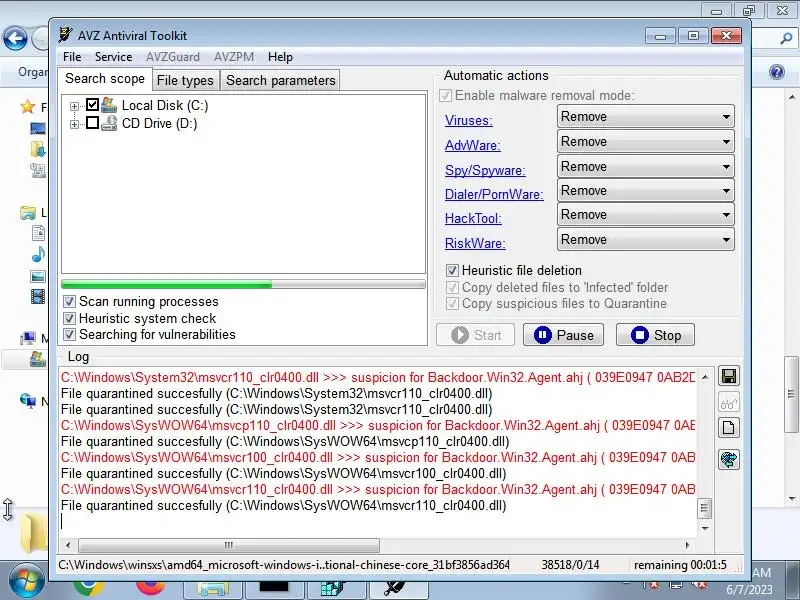Click the 38518/0/14 status counter
Screen dimensions: 800x600
(570, 565)
